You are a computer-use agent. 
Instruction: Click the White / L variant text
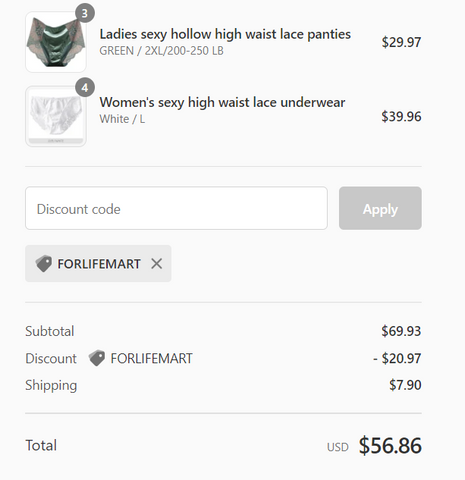coord(122,119)
